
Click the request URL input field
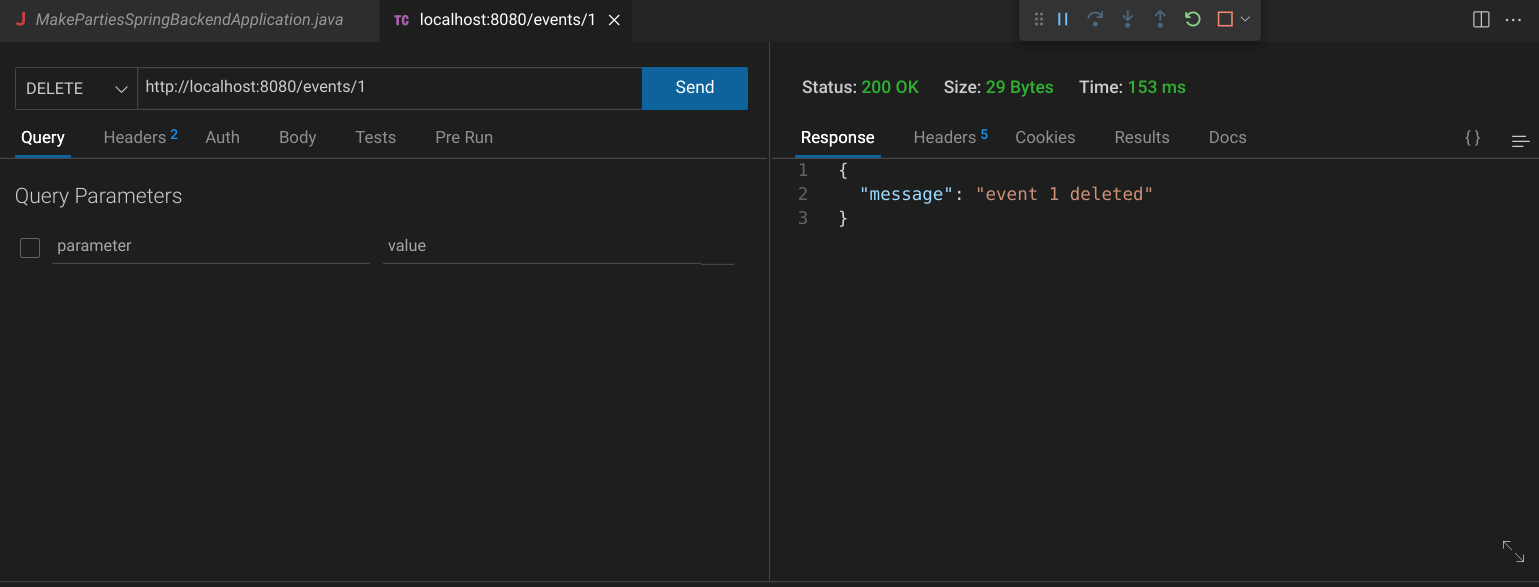(x=389, y=88)
